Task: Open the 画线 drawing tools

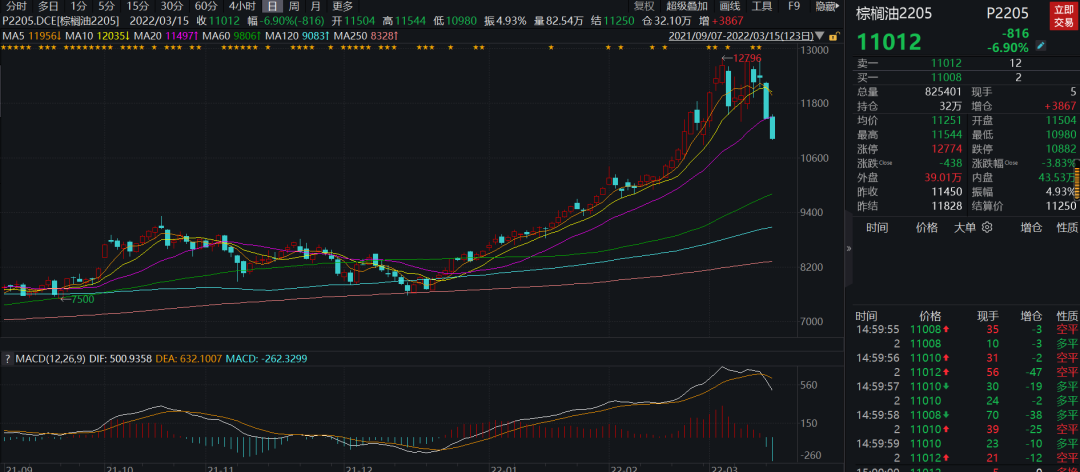Action: (729, 6)
